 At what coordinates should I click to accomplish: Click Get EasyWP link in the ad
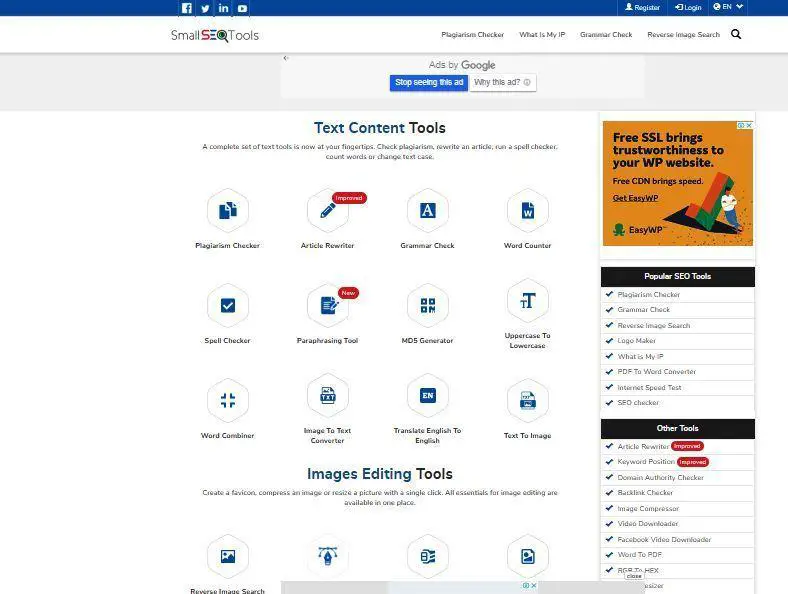[x=635, y=198]
